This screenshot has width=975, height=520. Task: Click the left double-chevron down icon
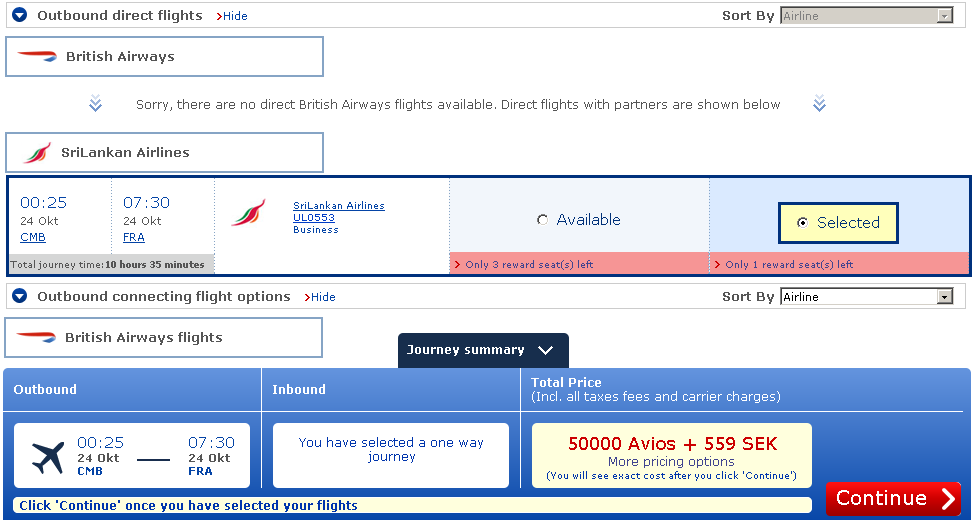pos(95,104)
